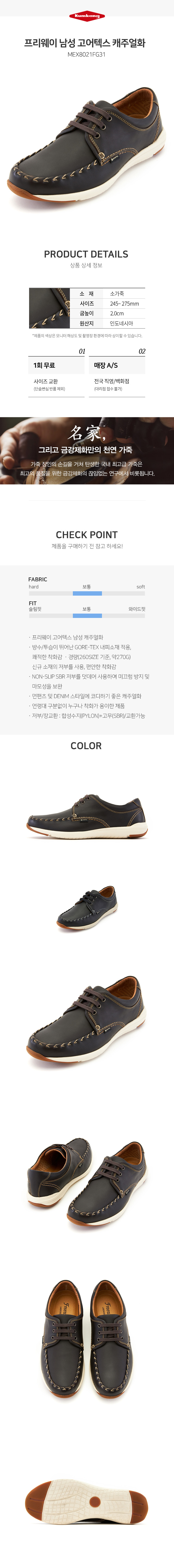Click the COLOR section heading
Screen dimensions: 174x1568
86,746
